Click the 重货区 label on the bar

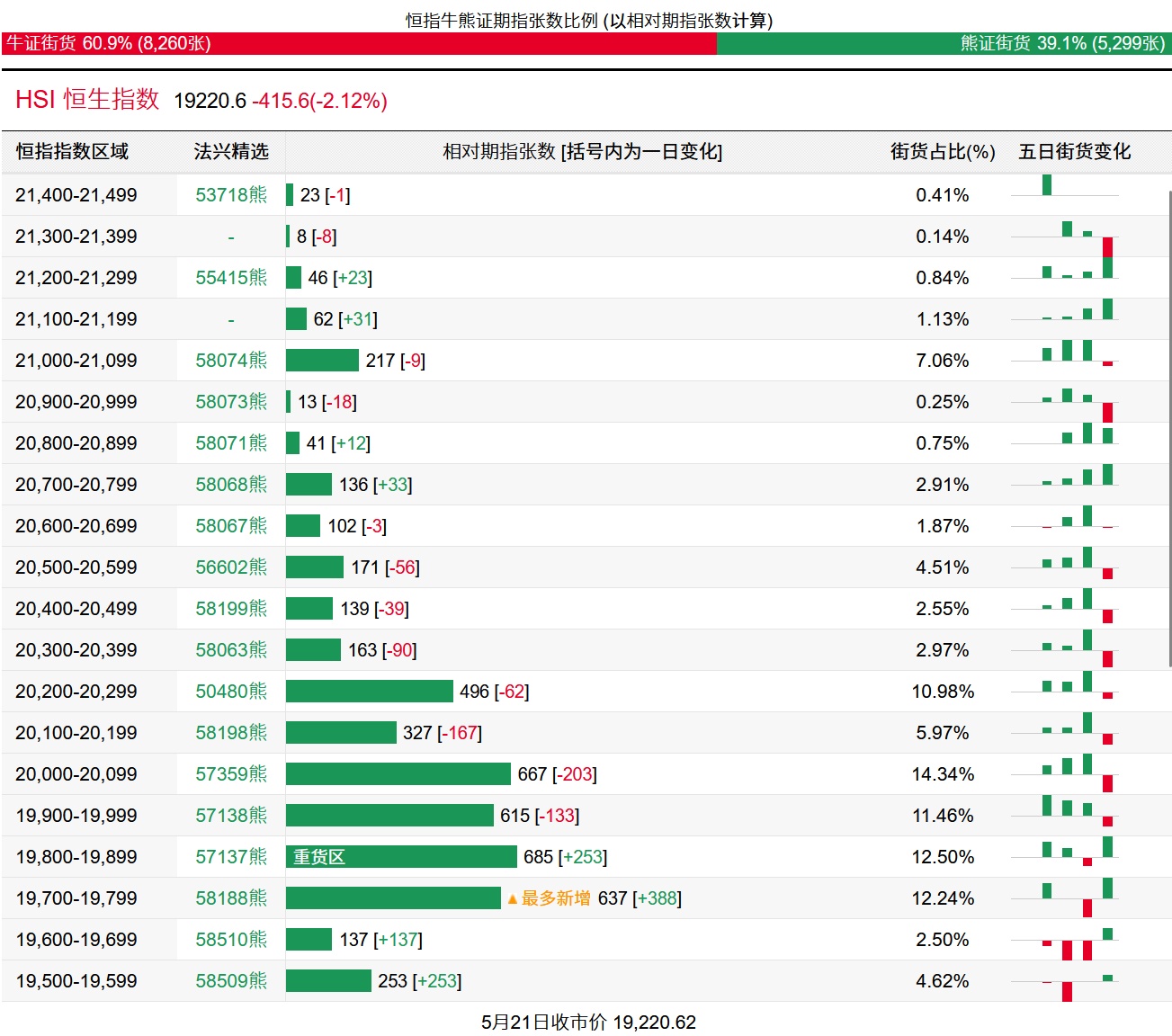(319, 857)
